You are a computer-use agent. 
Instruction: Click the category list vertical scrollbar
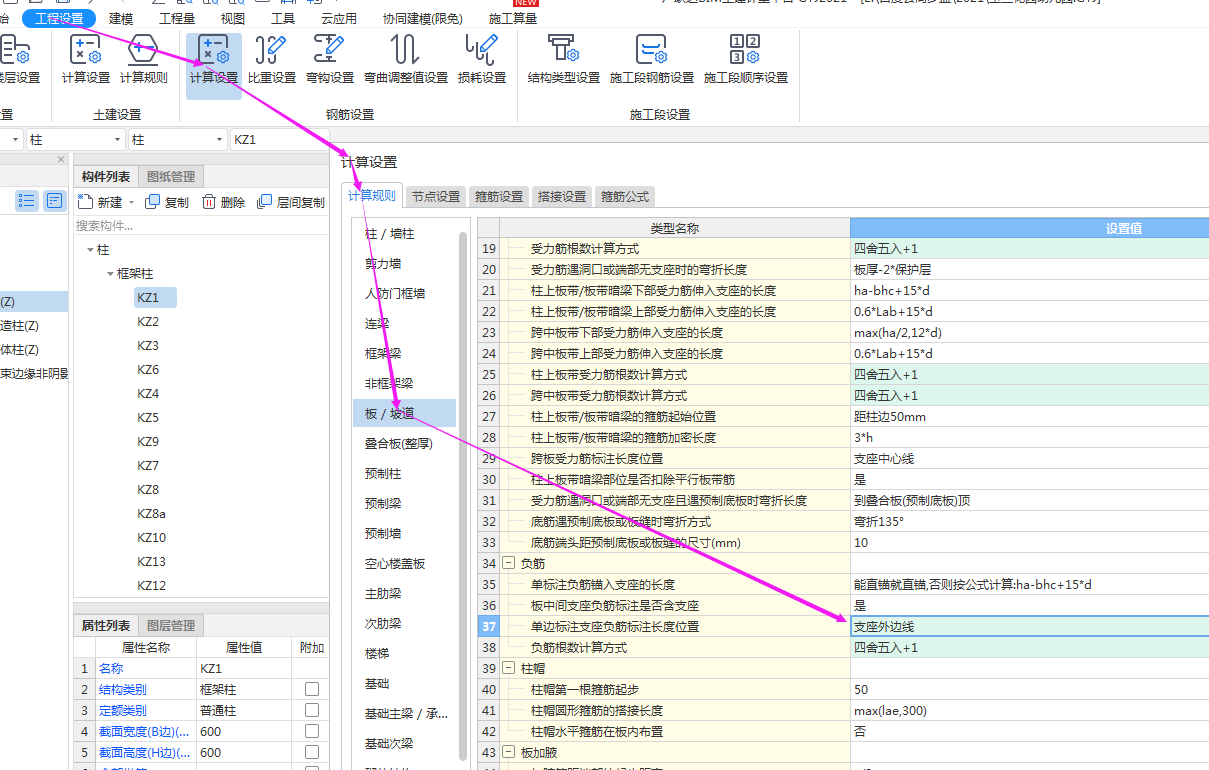point(463,495)
